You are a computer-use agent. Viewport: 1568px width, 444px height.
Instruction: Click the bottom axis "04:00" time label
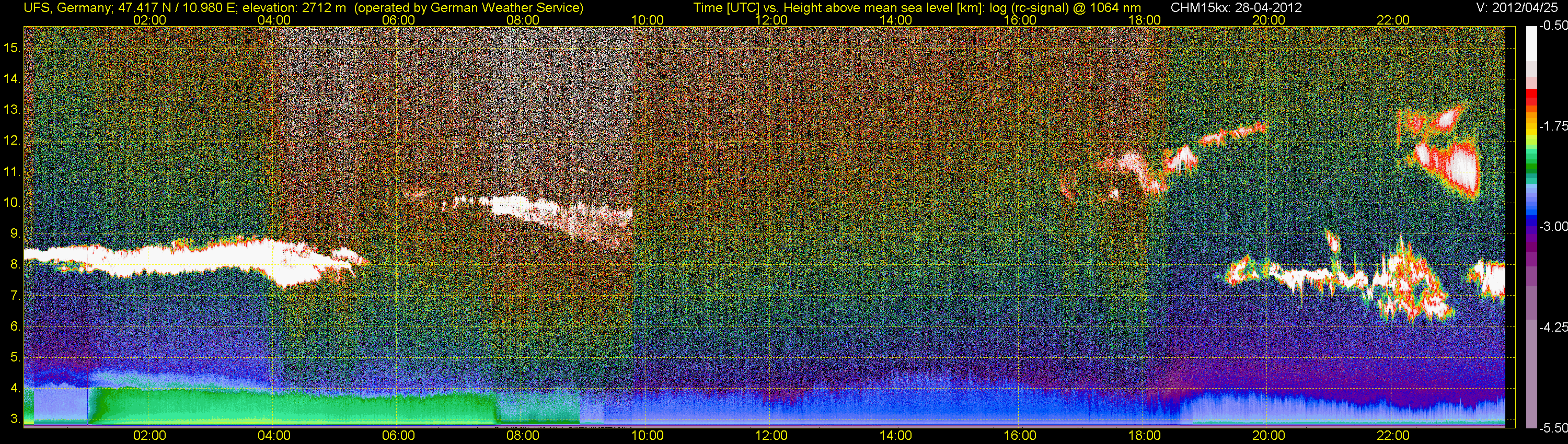click(274, 436)
